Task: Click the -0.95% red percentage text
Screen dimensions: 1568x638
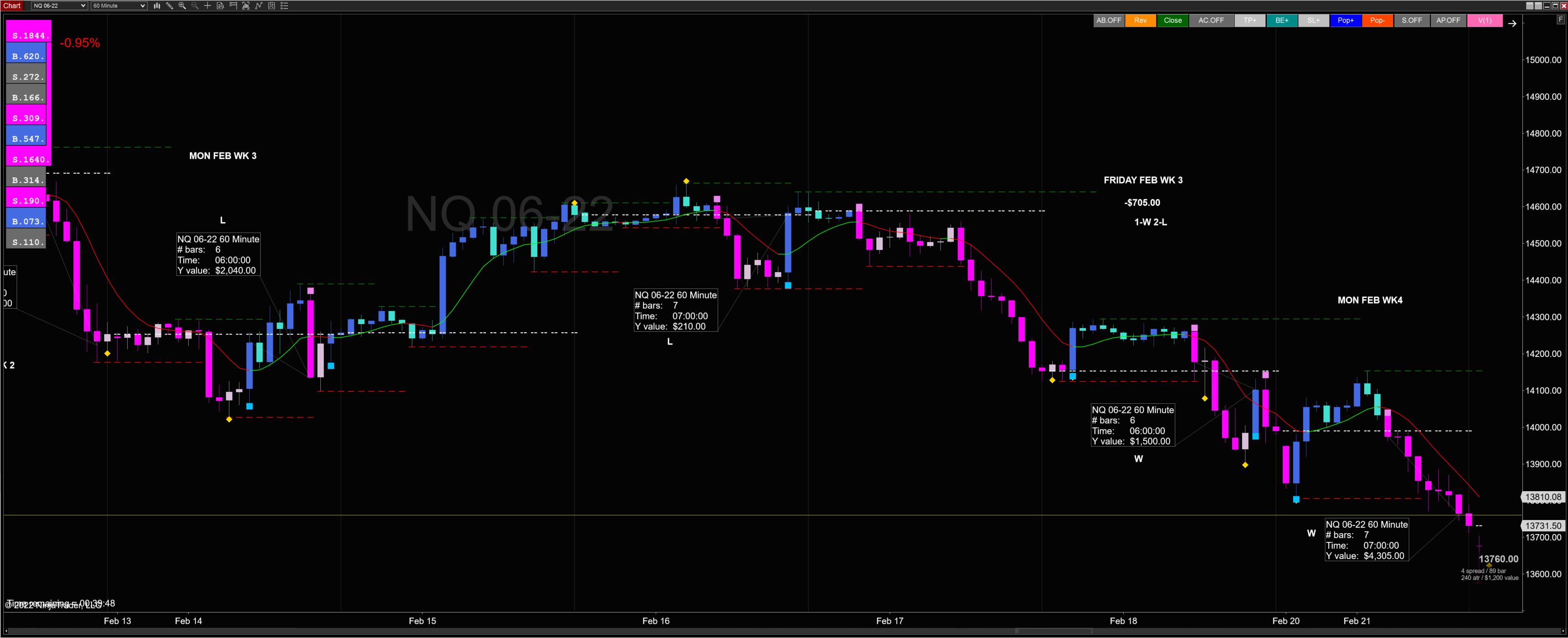Action: pyautogui.click(x=80, y=43)
